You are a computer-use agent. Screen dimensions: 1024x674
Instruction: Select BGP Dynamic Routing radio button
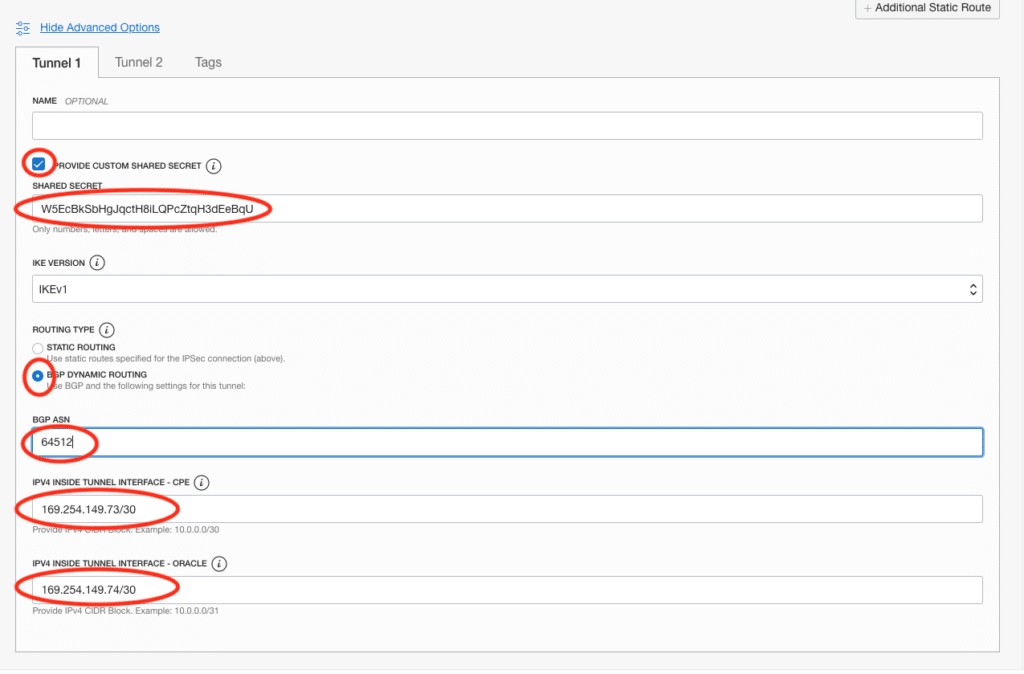point(38,376)
